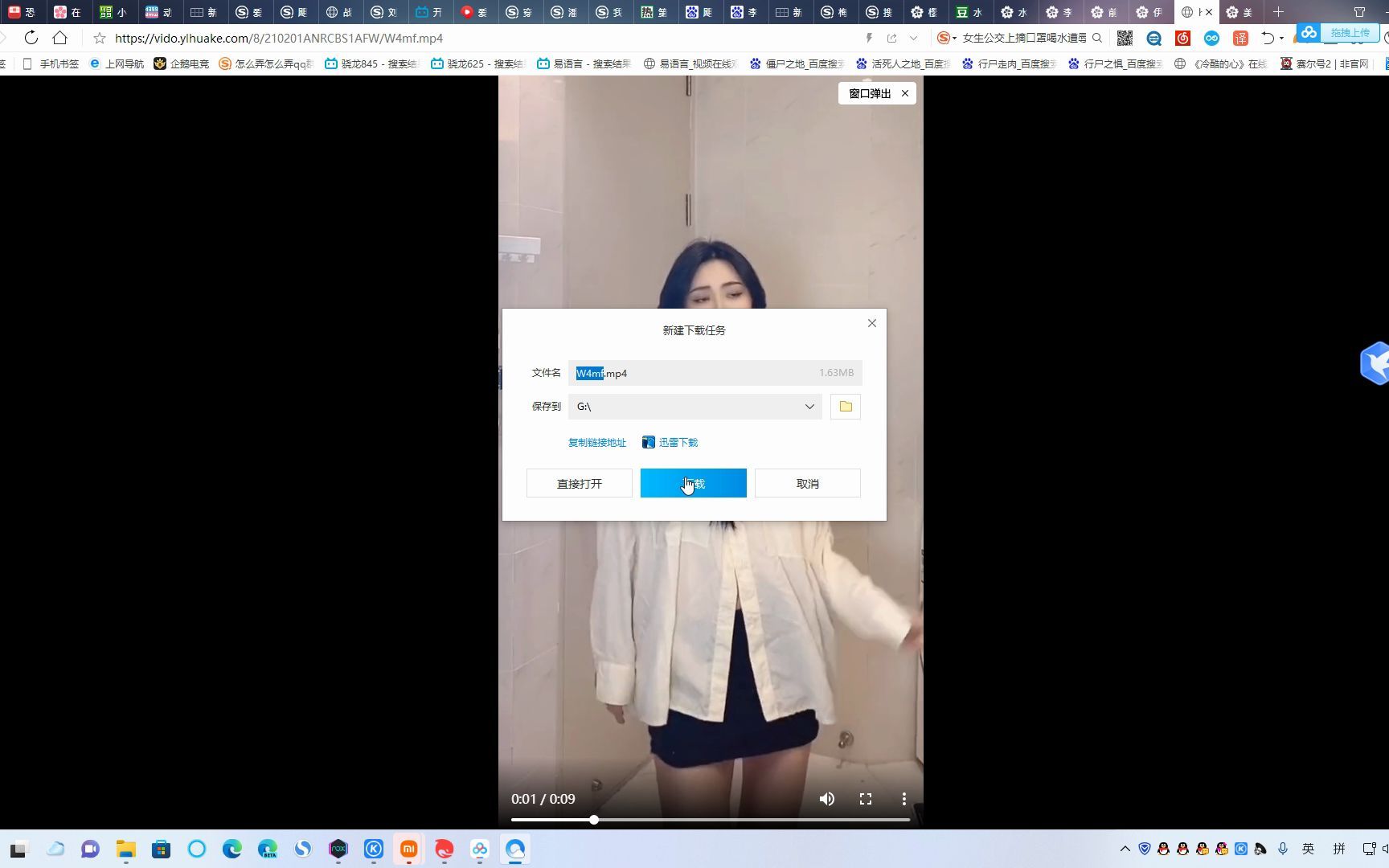
Task: Click the translate 译 extension icon
Action: [x=1240, y=38]
